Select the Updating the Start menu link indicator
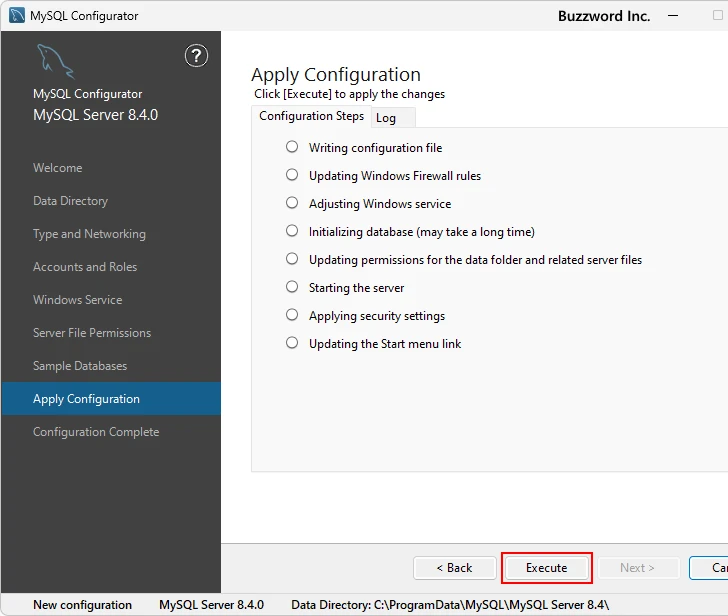This screenshot has width=728, height=616. [x=292, y=343]
